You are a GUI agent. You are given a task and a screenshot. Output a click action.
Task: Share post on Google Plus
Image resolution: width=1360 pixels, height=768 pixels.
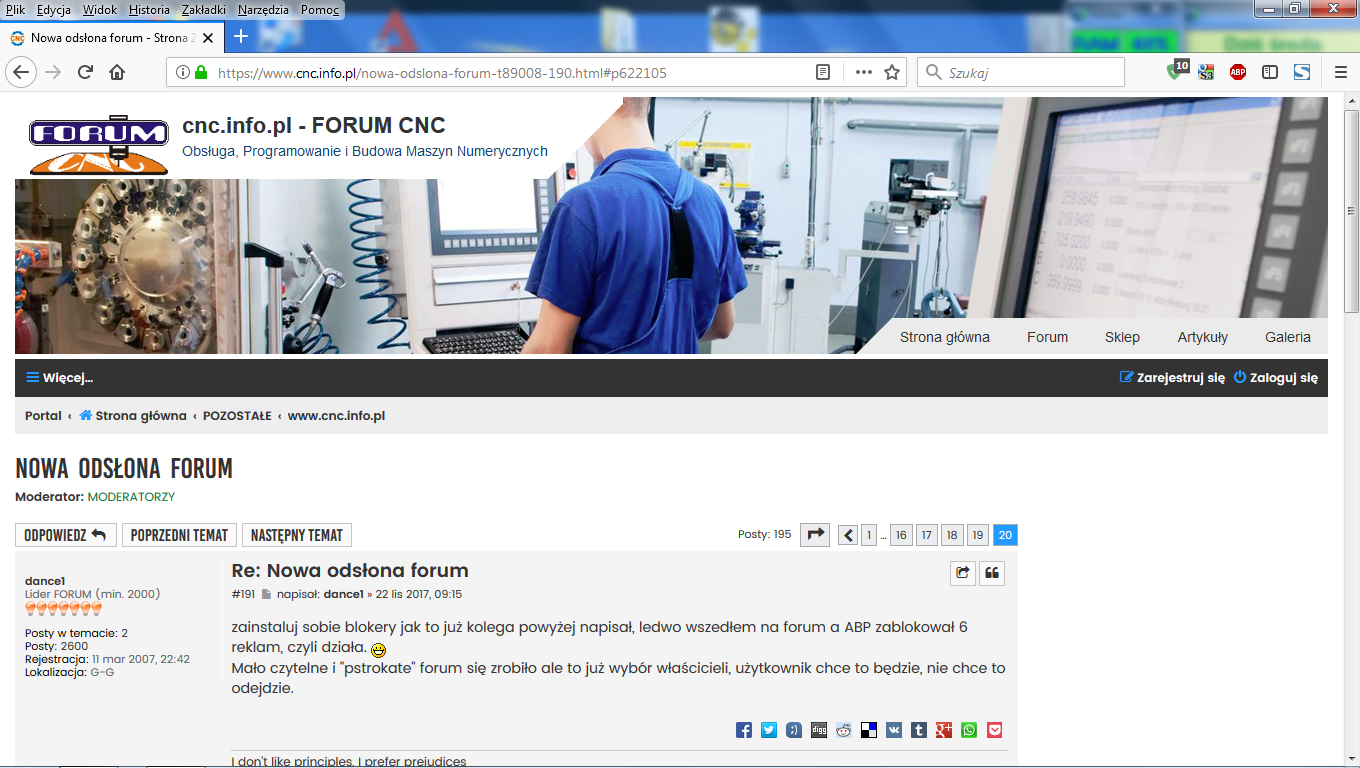944,730
